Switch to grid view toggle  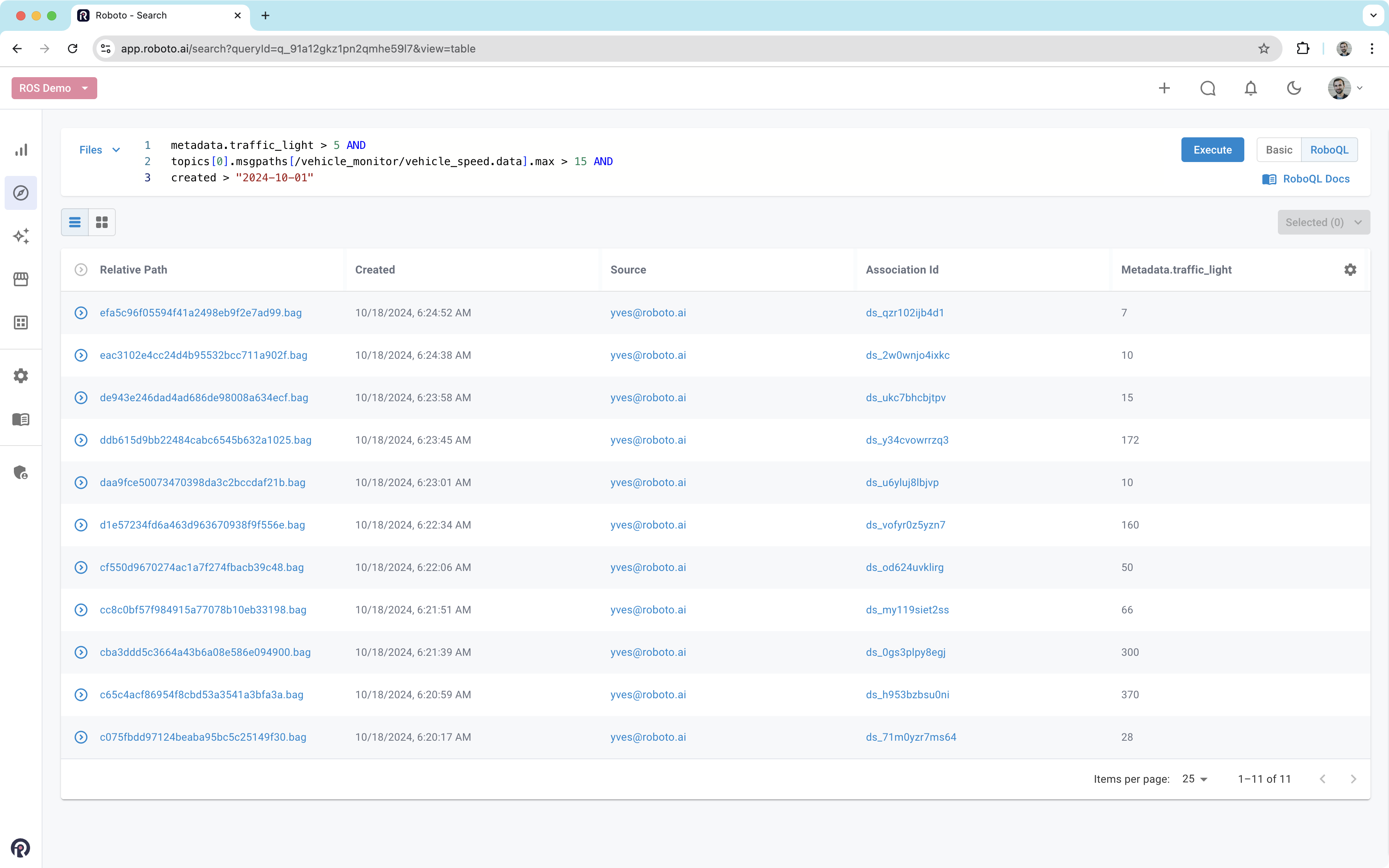coord(102,222)
